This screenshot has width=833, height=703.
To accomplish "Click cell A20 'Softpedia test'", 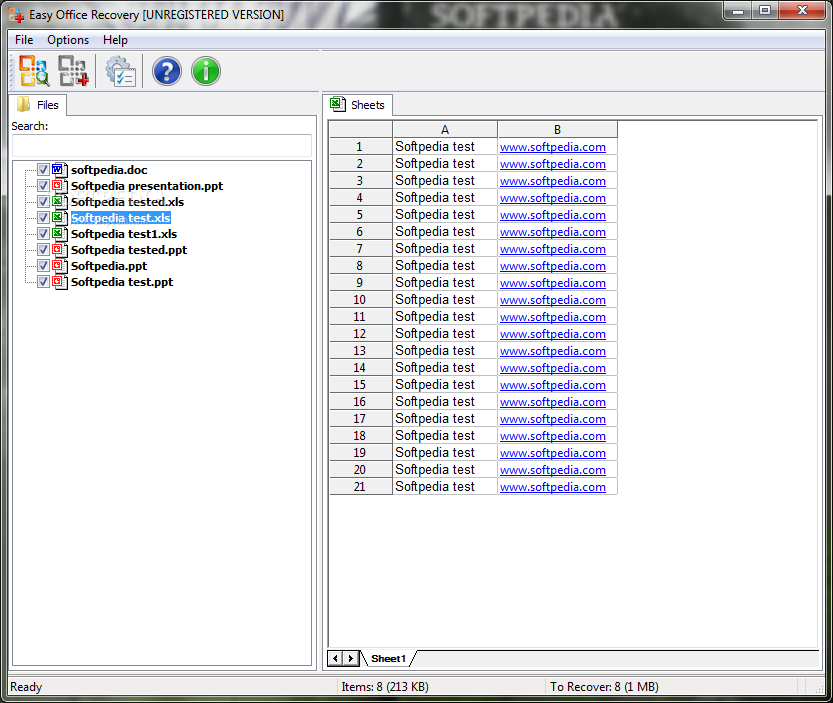I will coord(445,470).
